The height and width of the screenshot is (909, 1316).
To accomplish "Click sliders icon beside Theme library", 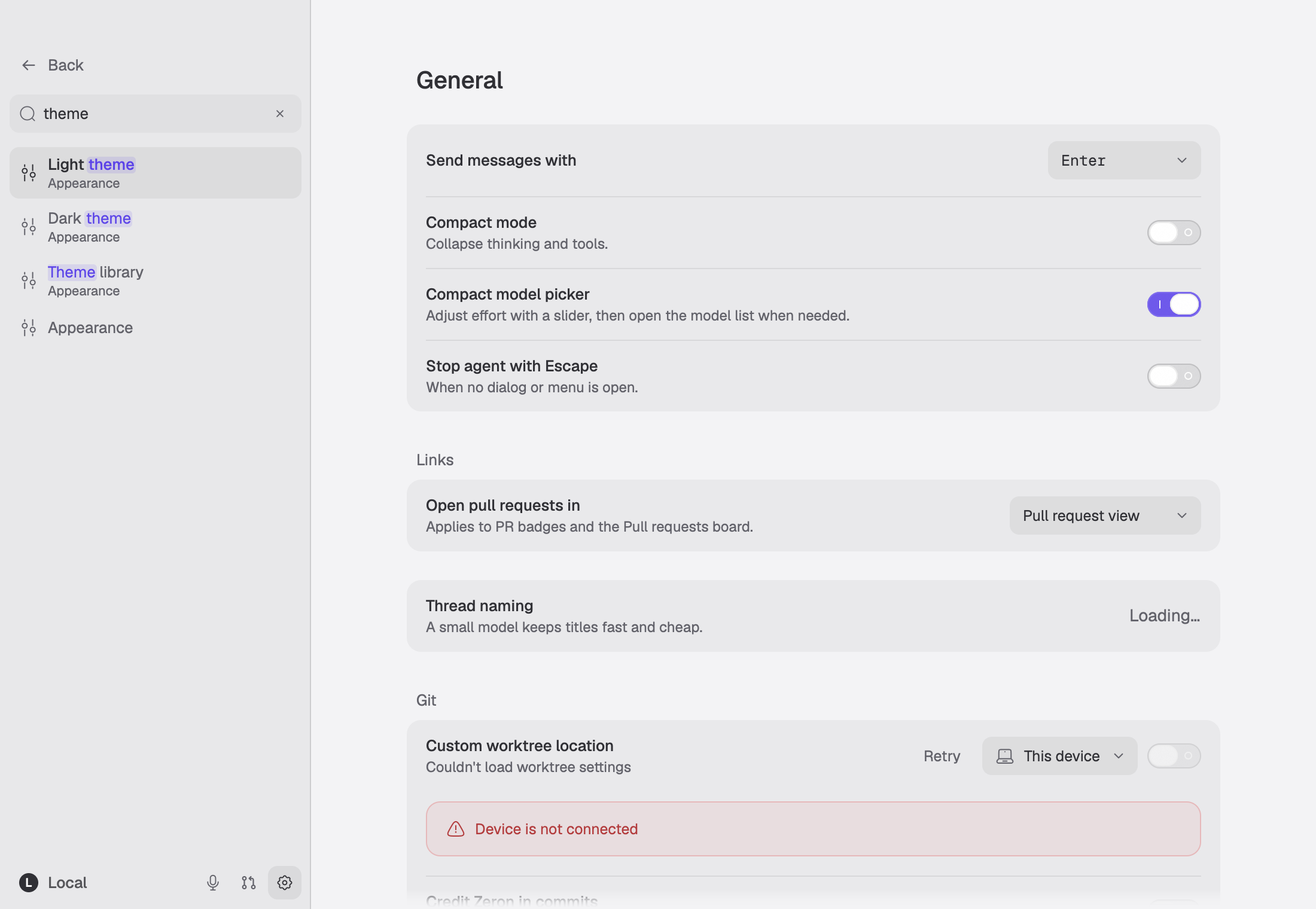I will (x=29, y=280).
